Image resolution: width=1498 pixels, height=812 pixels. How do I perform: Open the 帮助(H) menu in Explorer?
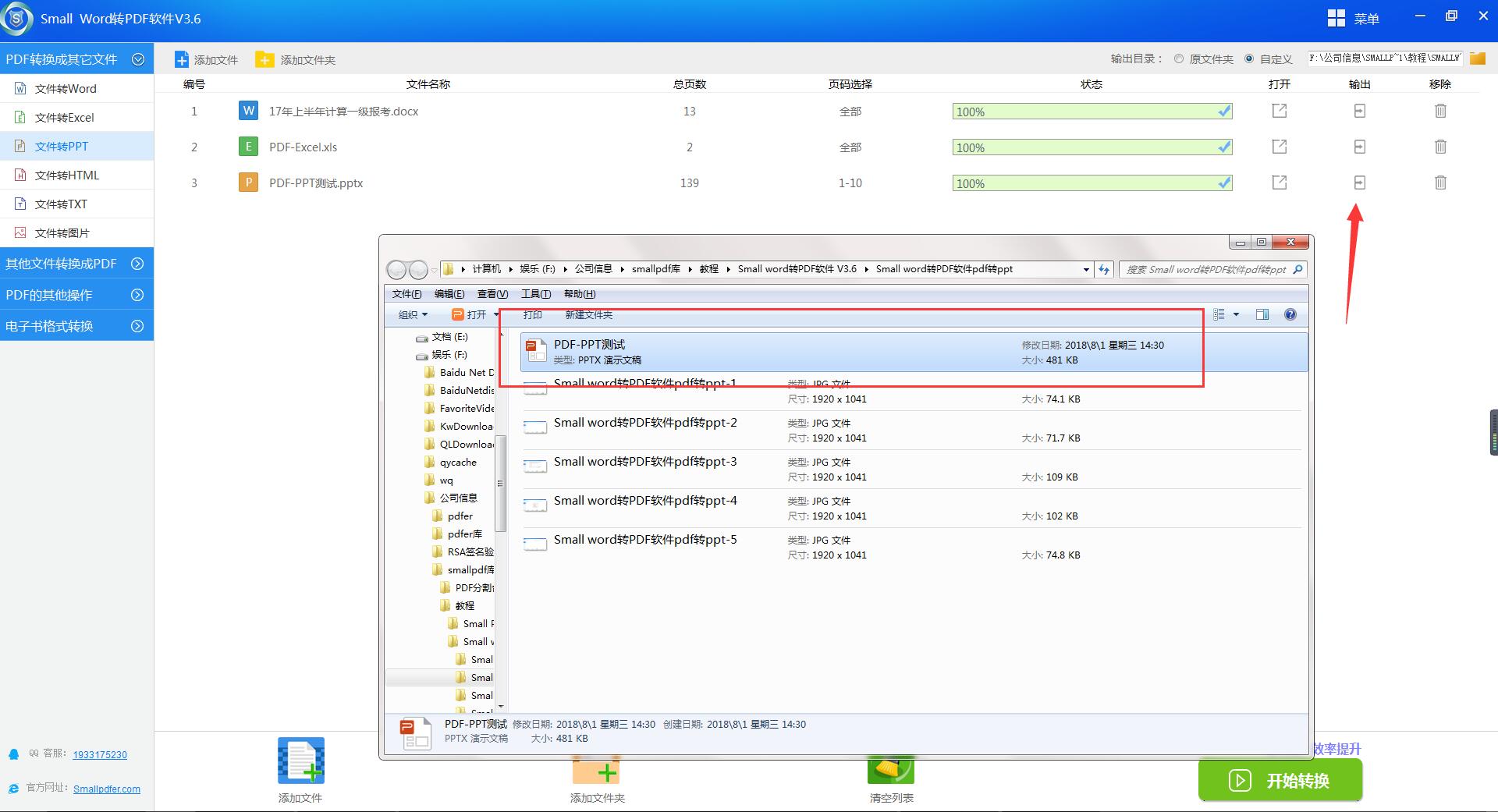click(x=580, y=294)
